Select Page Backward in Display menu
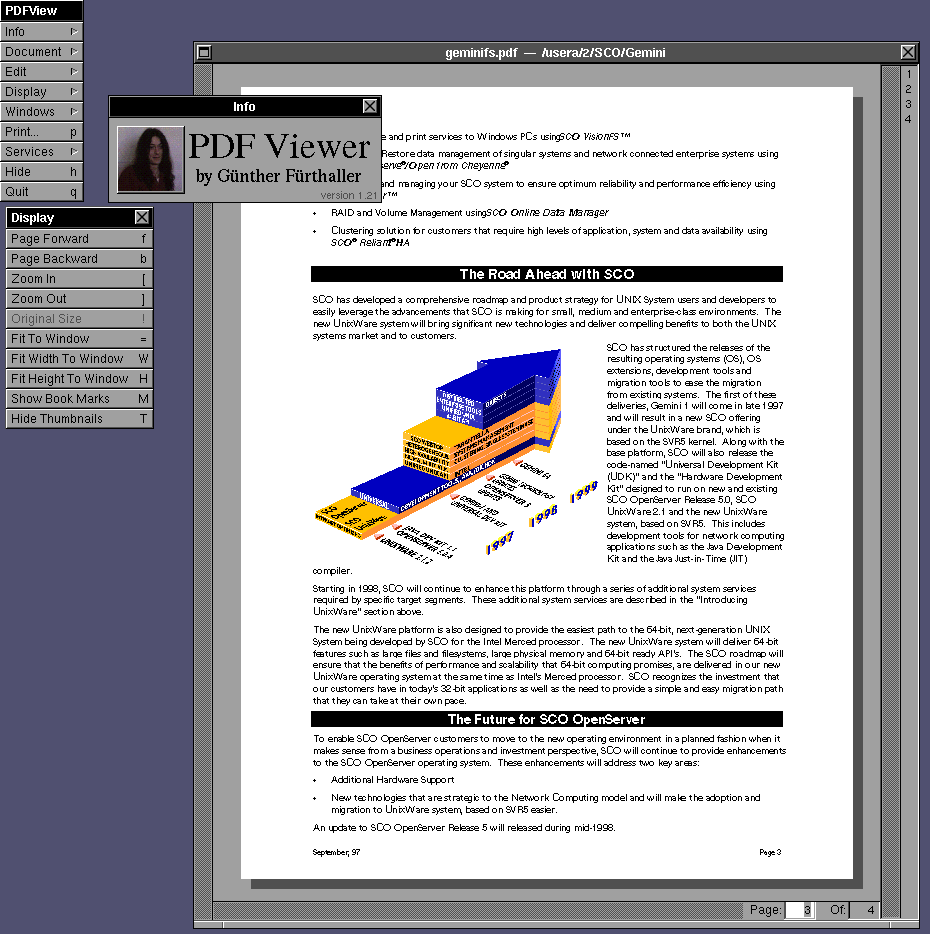Image resolution: width=930 pixels, height=934 pixels. [x=79, y=259]
